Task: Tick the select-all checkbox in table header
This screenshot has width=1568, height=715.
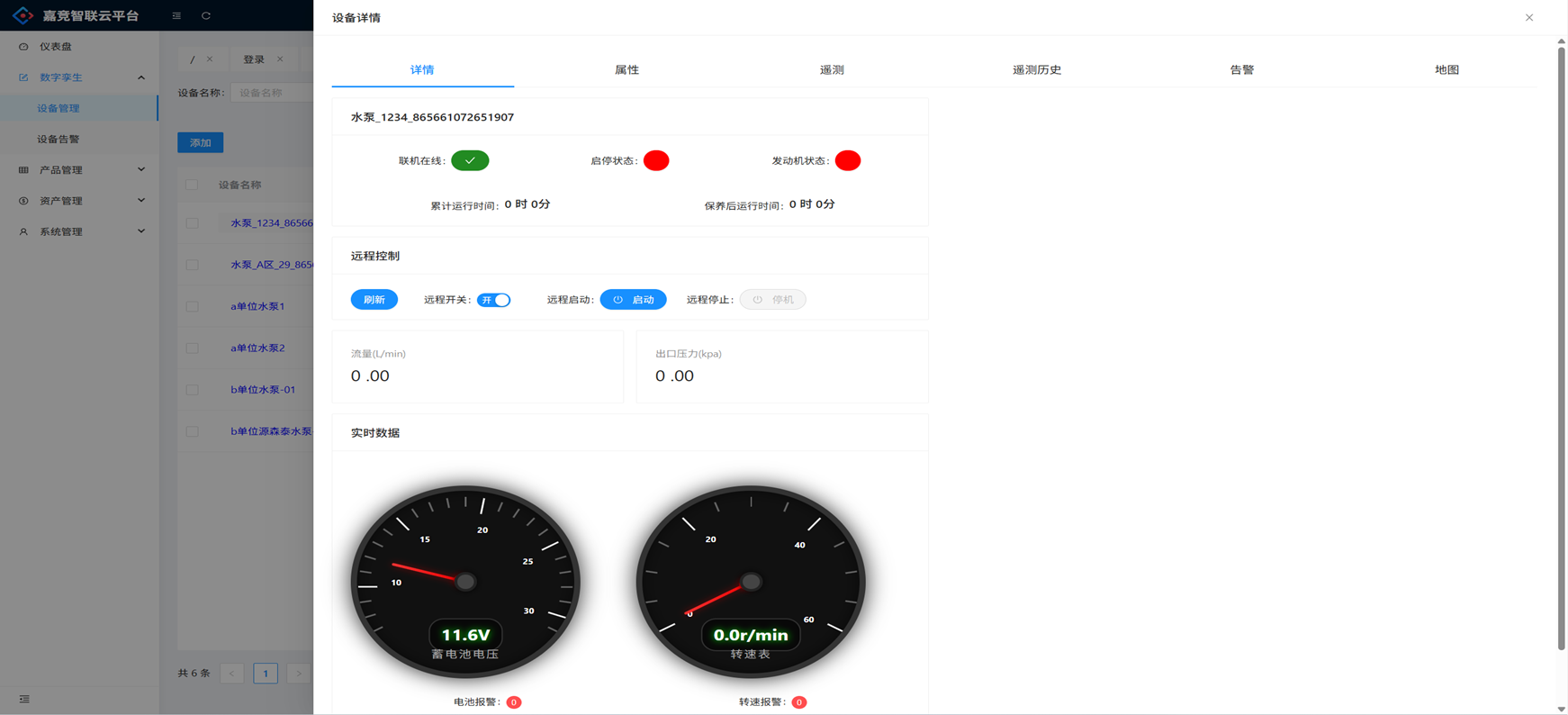Action: [192, 185]
